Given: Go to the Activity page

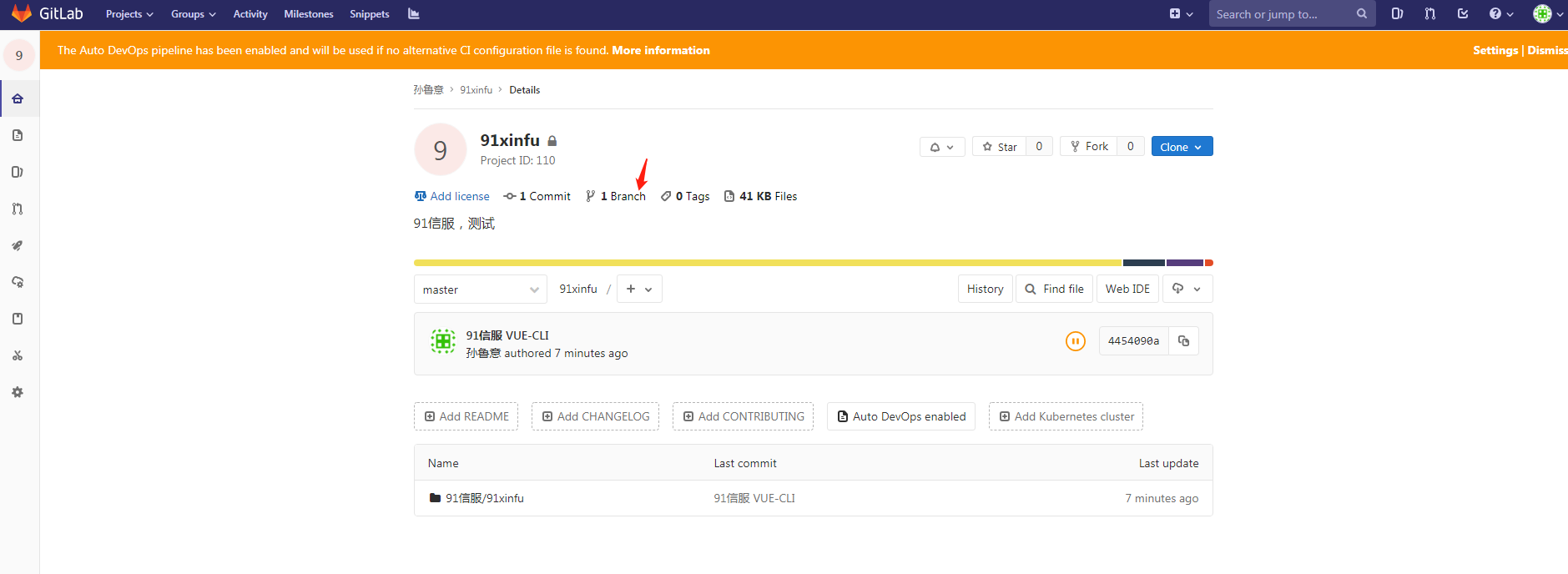Looking at the screenshot, I should click(x=250, y=14).
